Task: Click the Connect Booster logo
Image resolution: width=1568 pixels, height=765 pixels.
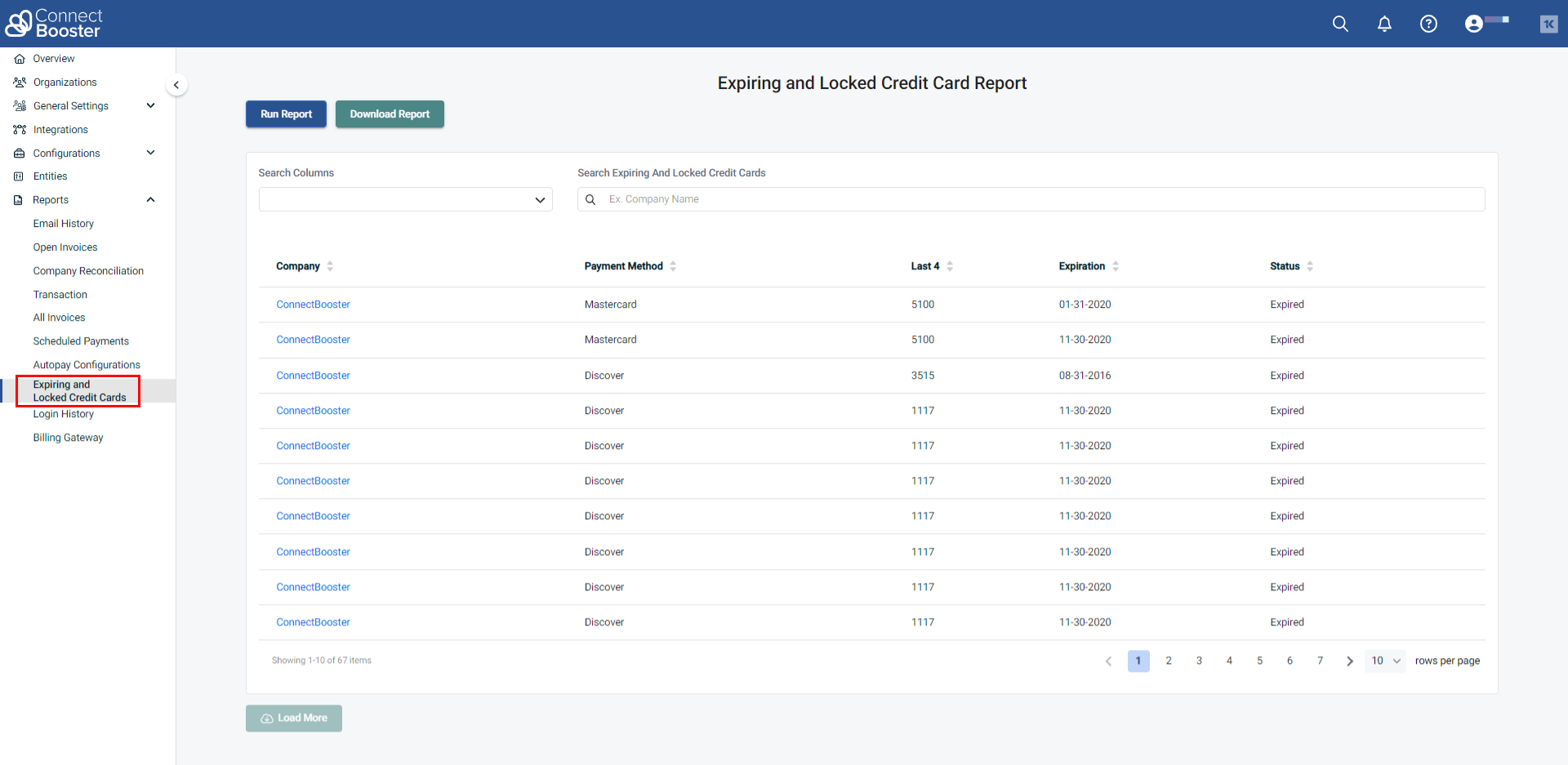Action: coord(54,24)
